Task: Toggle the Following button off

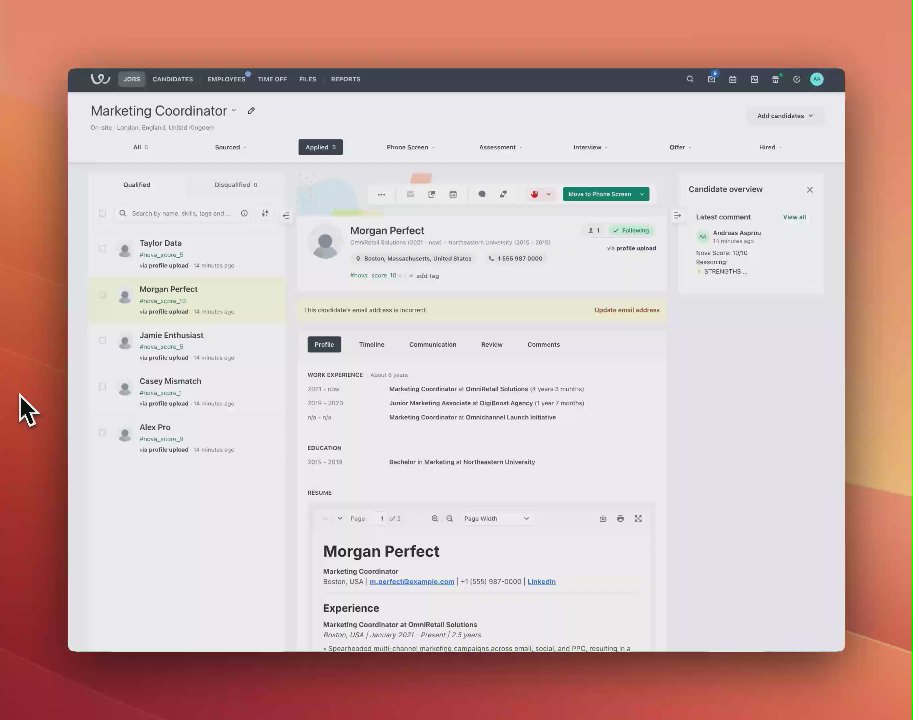Action: (x=631, y=230)
